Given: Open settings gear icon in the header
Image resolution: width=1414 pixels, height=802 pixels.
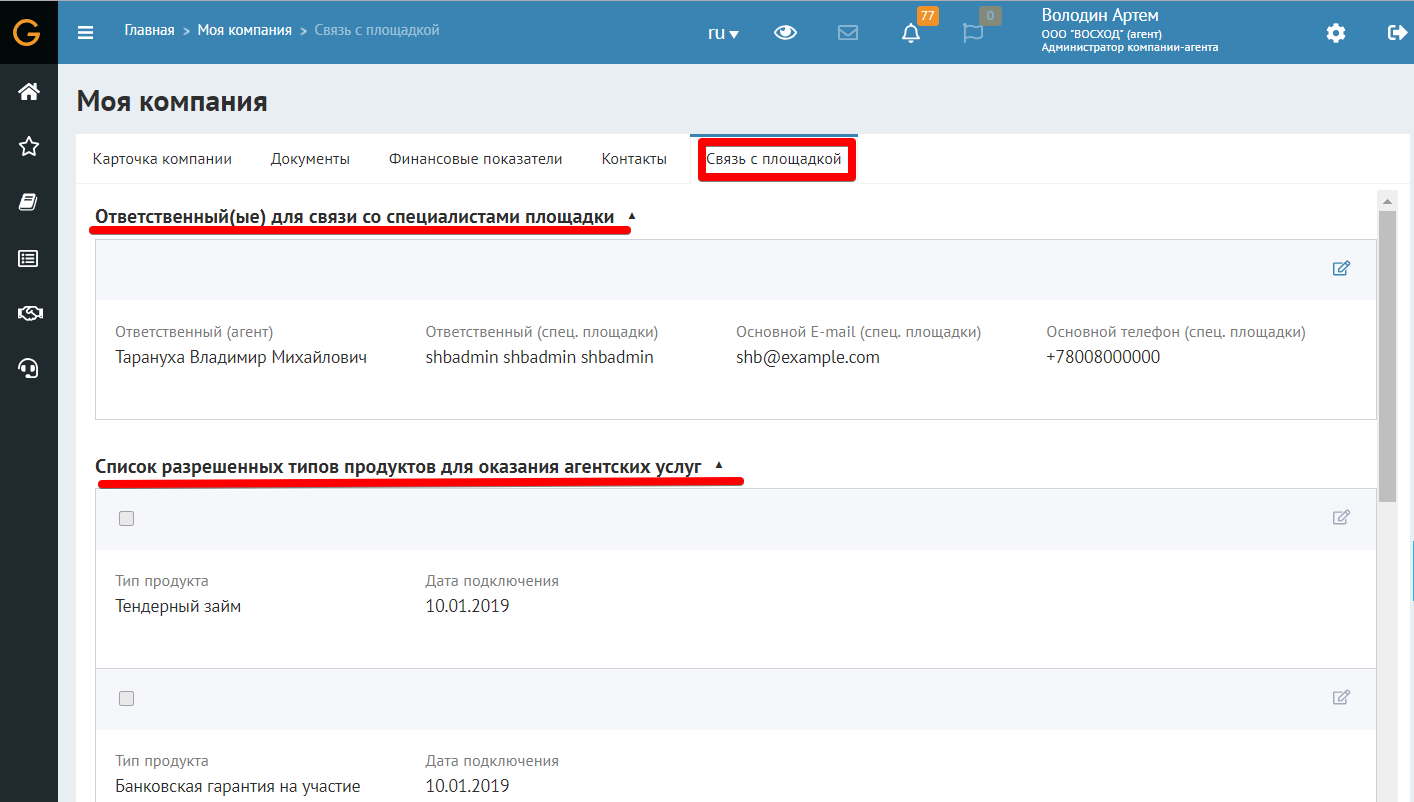Looking at the screenshot, I should [x=1336, y=33].
